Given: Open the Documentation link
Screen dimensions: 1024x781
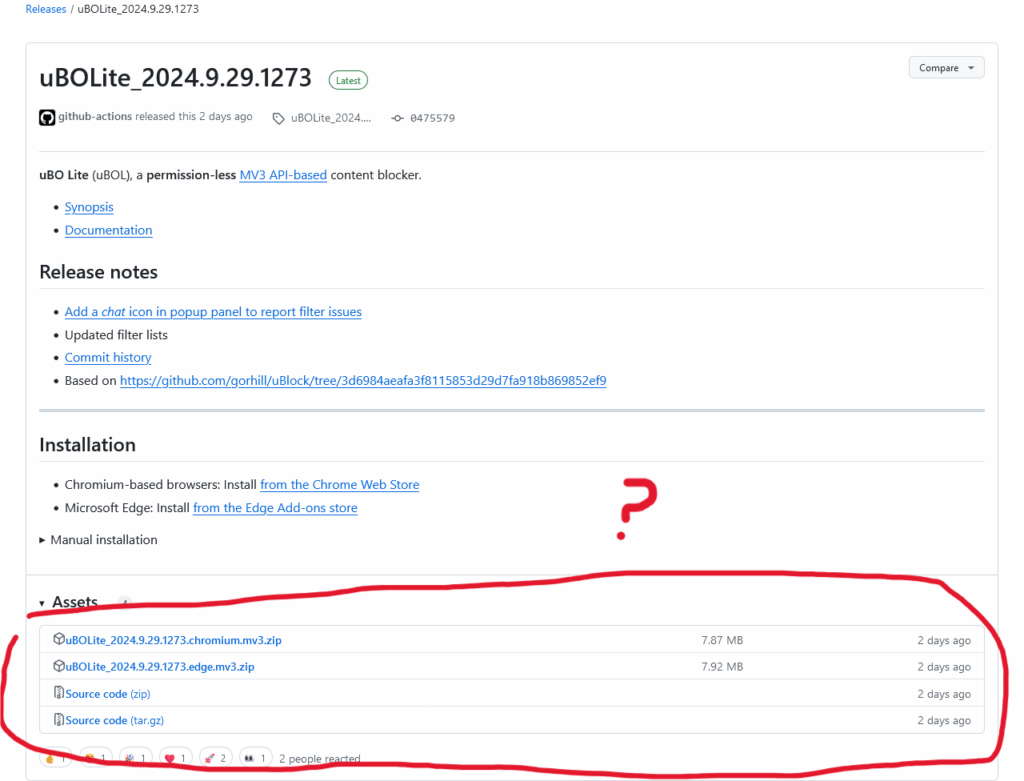Looking at the screenshot, I should (x=108, y=231).
